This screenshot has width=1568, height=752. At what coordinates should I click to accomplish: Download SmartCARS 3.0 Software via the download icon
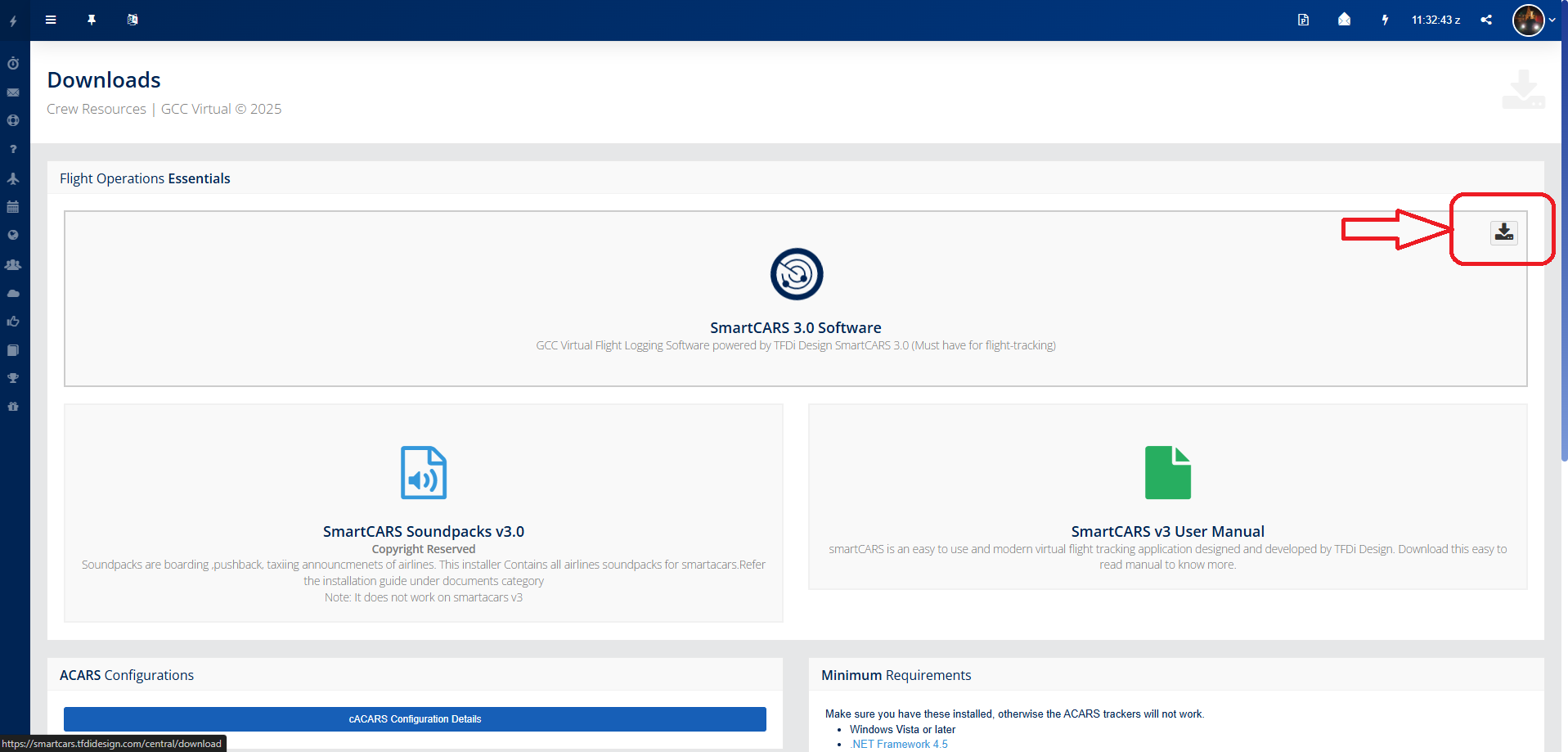pos(1503,232)
